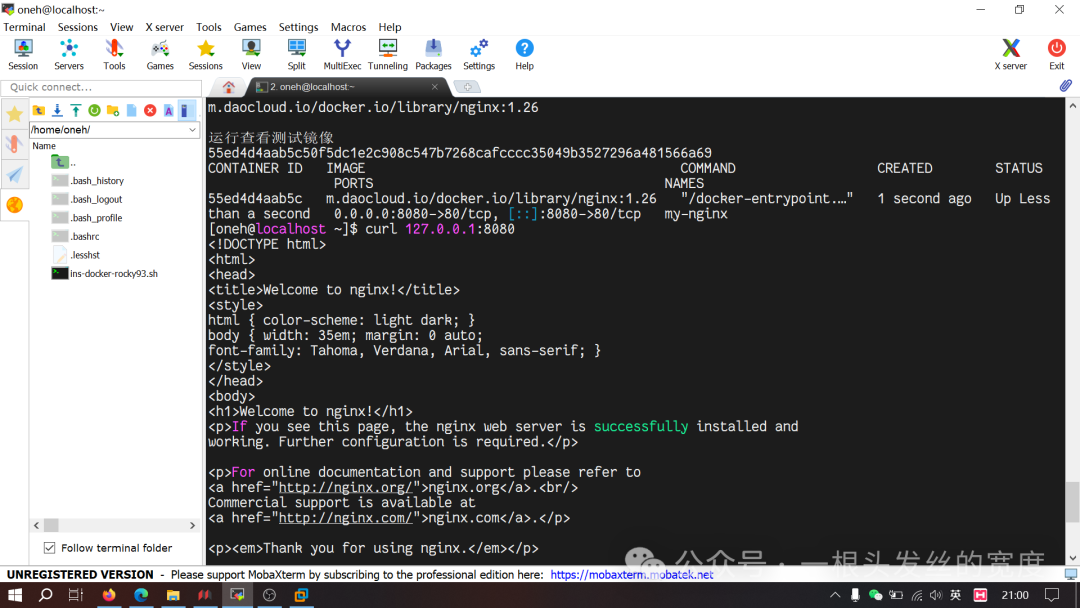Click the paperclip attachment icon
1080x608 pixels.
point(1066,86)
